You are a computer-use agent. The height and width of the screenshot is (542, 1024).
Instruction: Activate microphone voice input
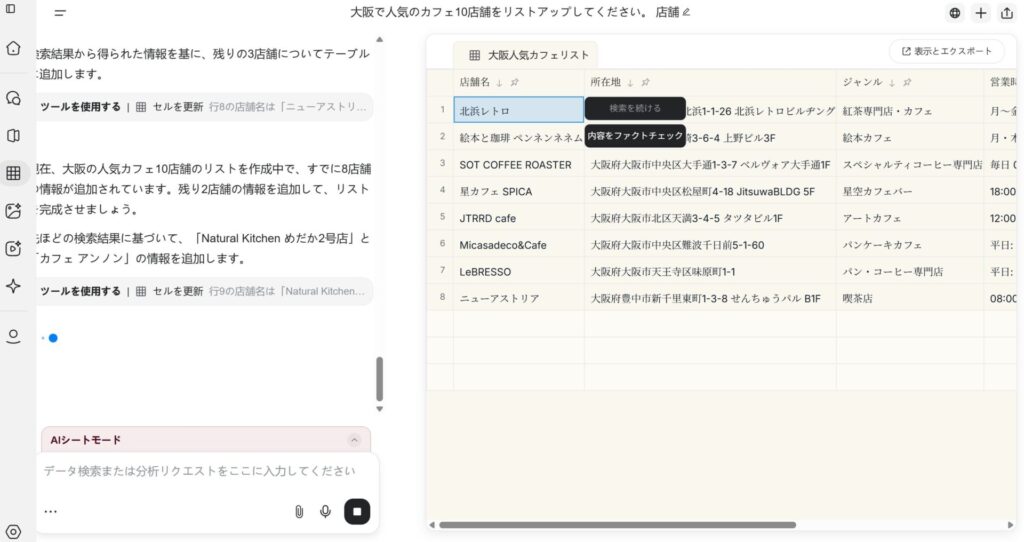coord(325,512)
